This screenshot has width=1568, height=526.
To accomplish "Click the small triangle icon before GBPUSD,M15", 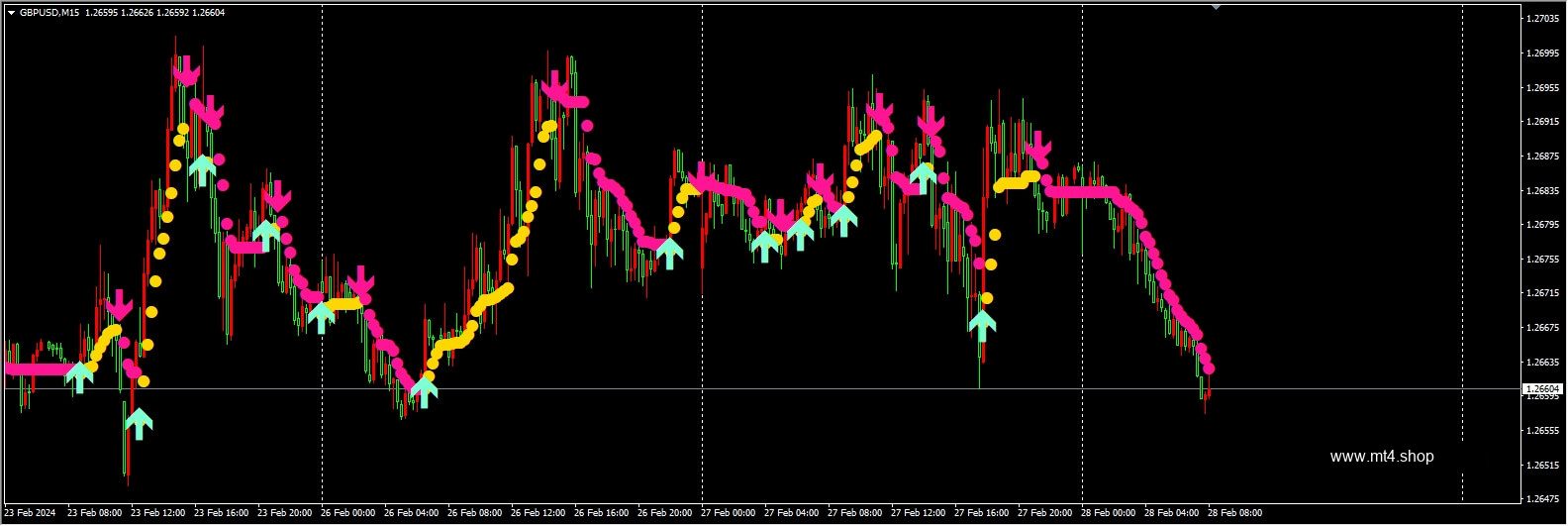I will [x=11, y=13].
